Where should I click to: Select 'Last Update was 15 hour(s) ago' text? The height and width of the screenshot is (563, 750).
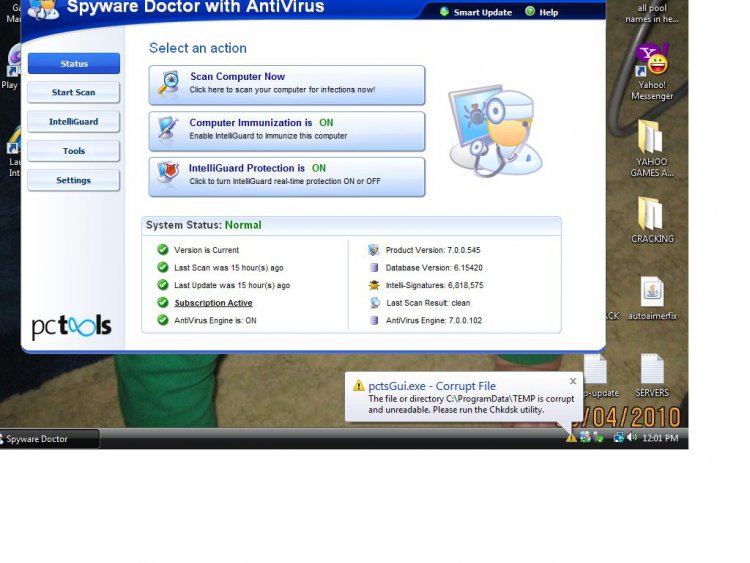(232, 286)
